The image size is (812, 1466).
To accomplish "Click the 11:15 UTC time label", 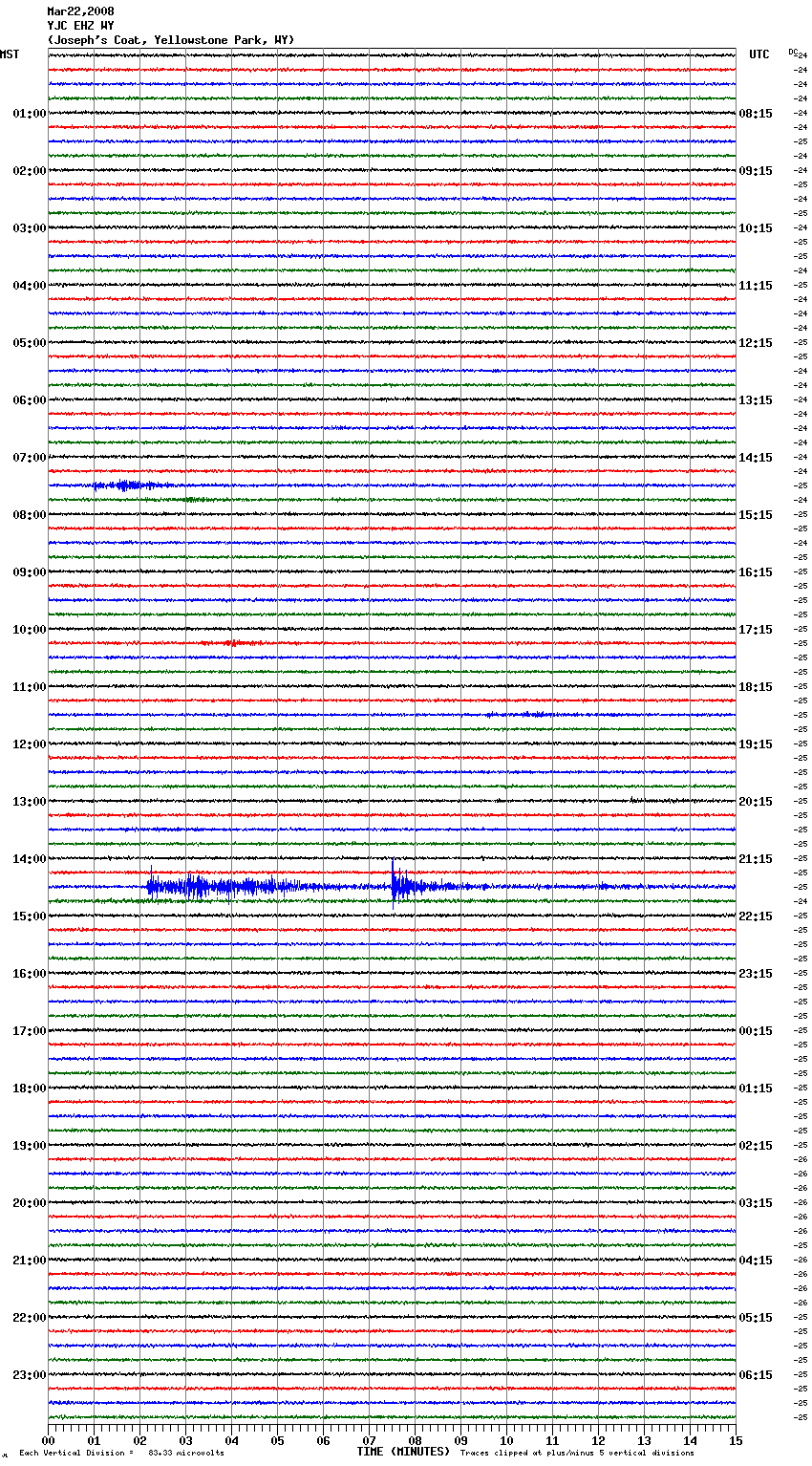I will coord(756,286).
